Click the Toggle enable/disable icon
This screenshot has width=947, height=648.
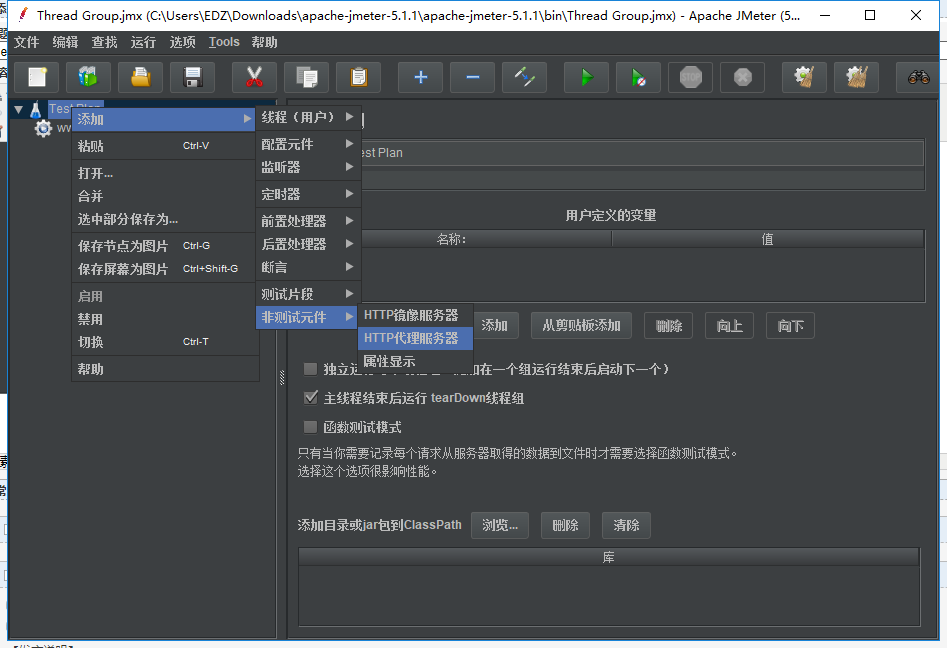tap(525, 77)
